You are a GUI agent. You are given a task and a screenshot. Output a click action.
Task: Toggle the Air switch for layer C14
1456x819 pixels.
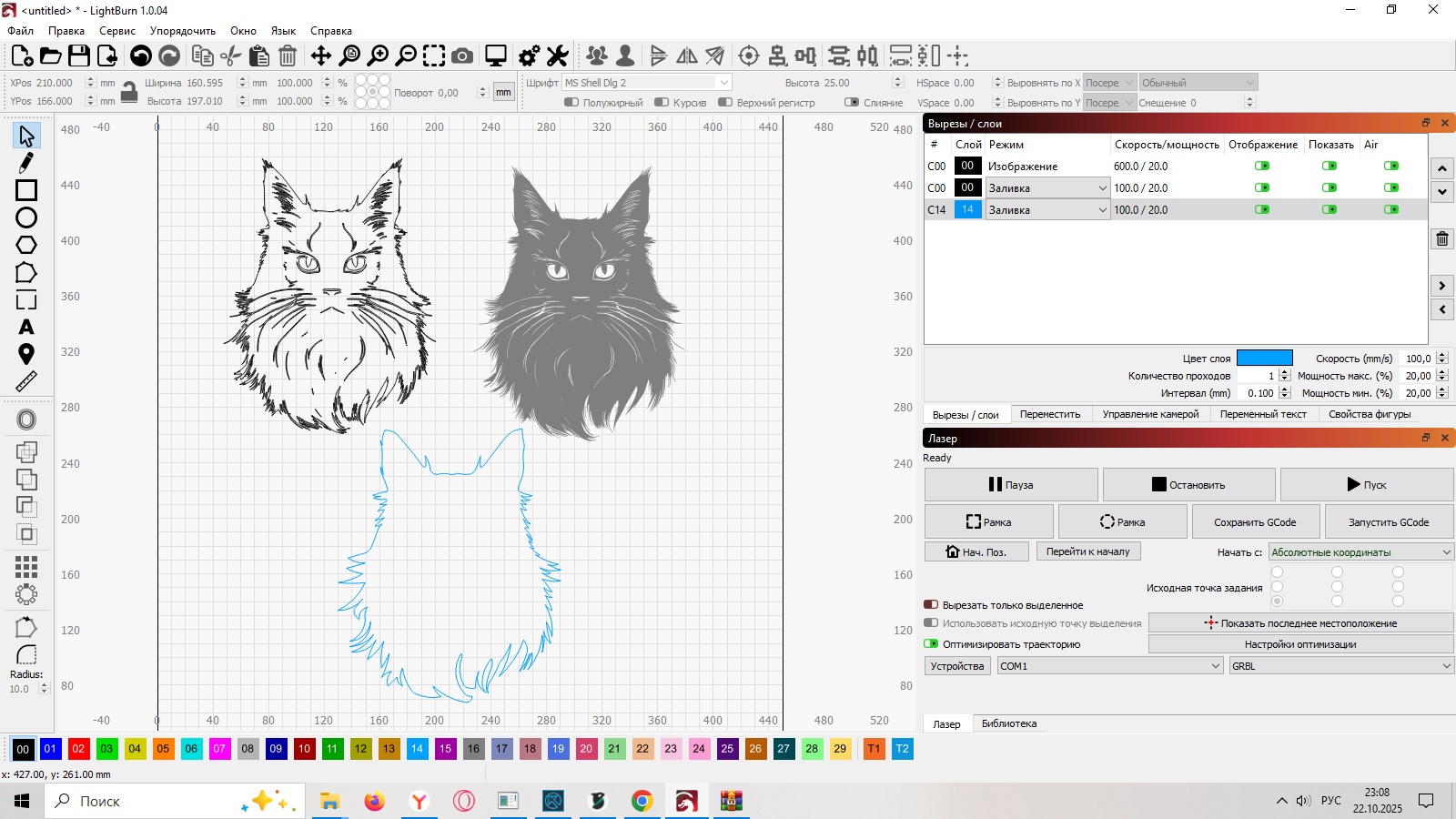point(1390,210)
